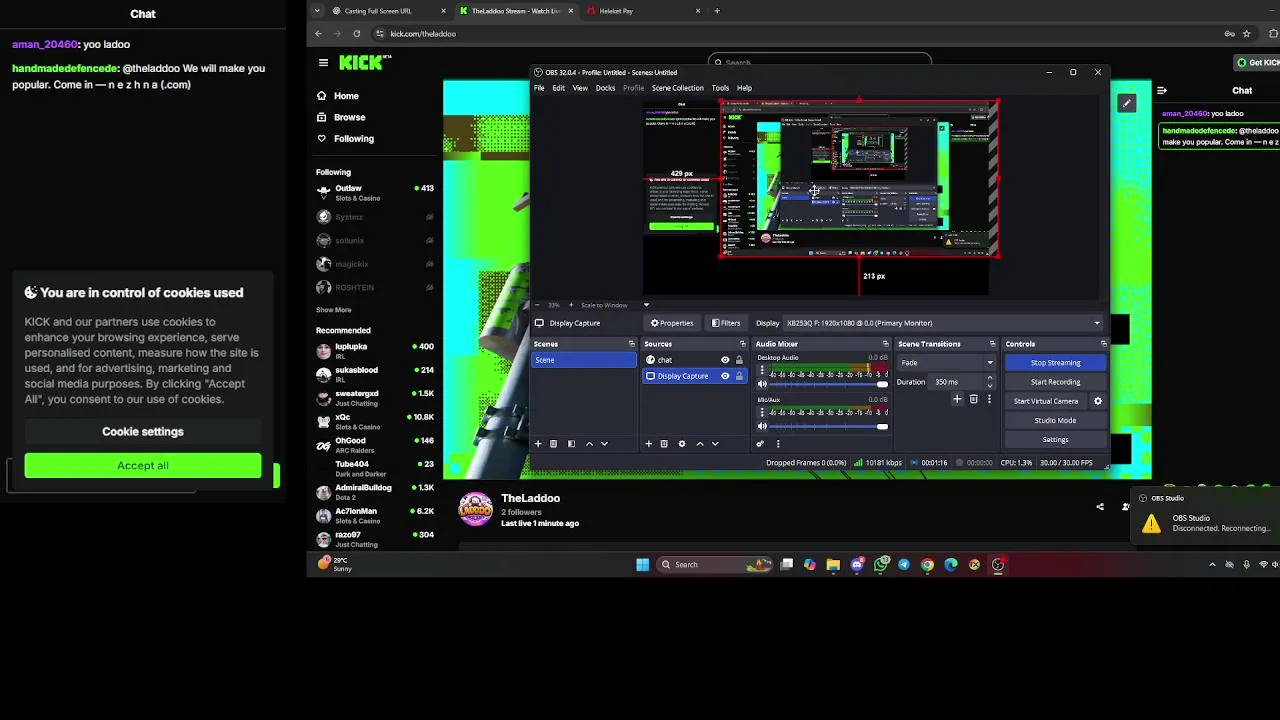Toggle lock on chat source
The image size is (1280, 720).
click(739, 360)
